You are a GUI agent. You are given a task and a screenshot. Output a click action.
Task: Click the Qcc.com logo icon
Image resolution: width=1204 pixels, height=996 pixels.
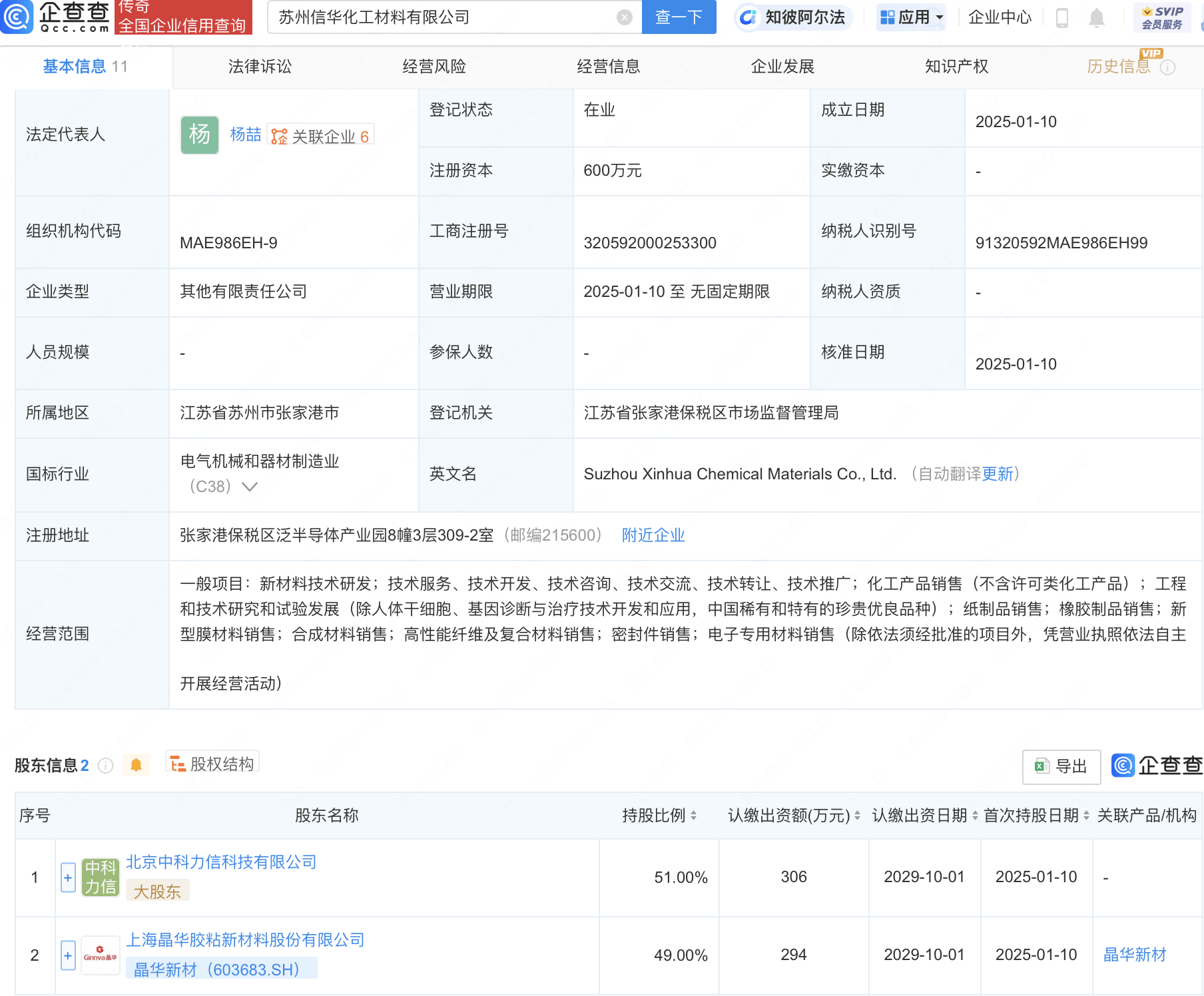(16, 17)
